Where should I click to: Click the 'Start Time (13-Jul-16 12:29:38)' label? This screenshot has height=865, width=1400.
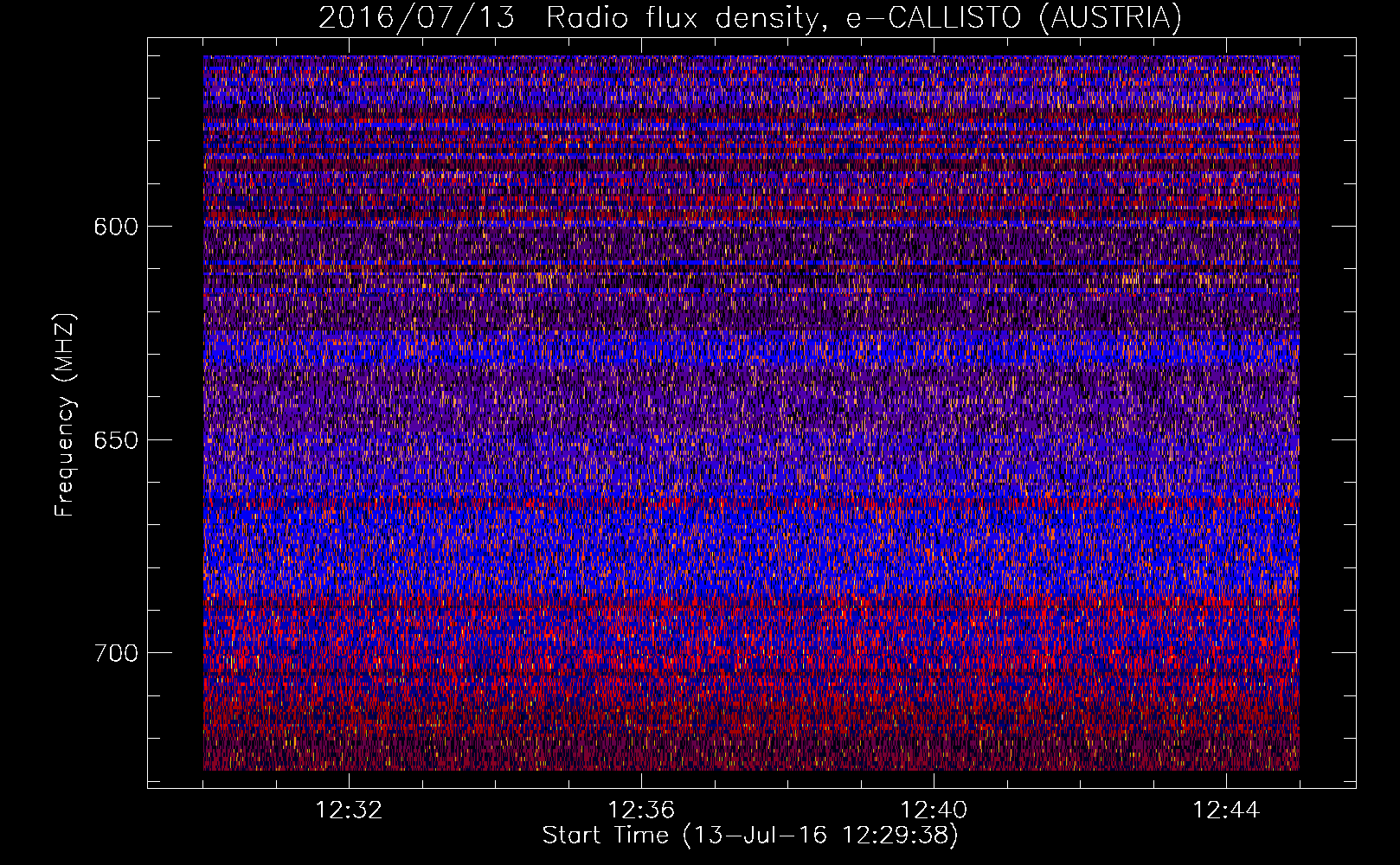750,836
